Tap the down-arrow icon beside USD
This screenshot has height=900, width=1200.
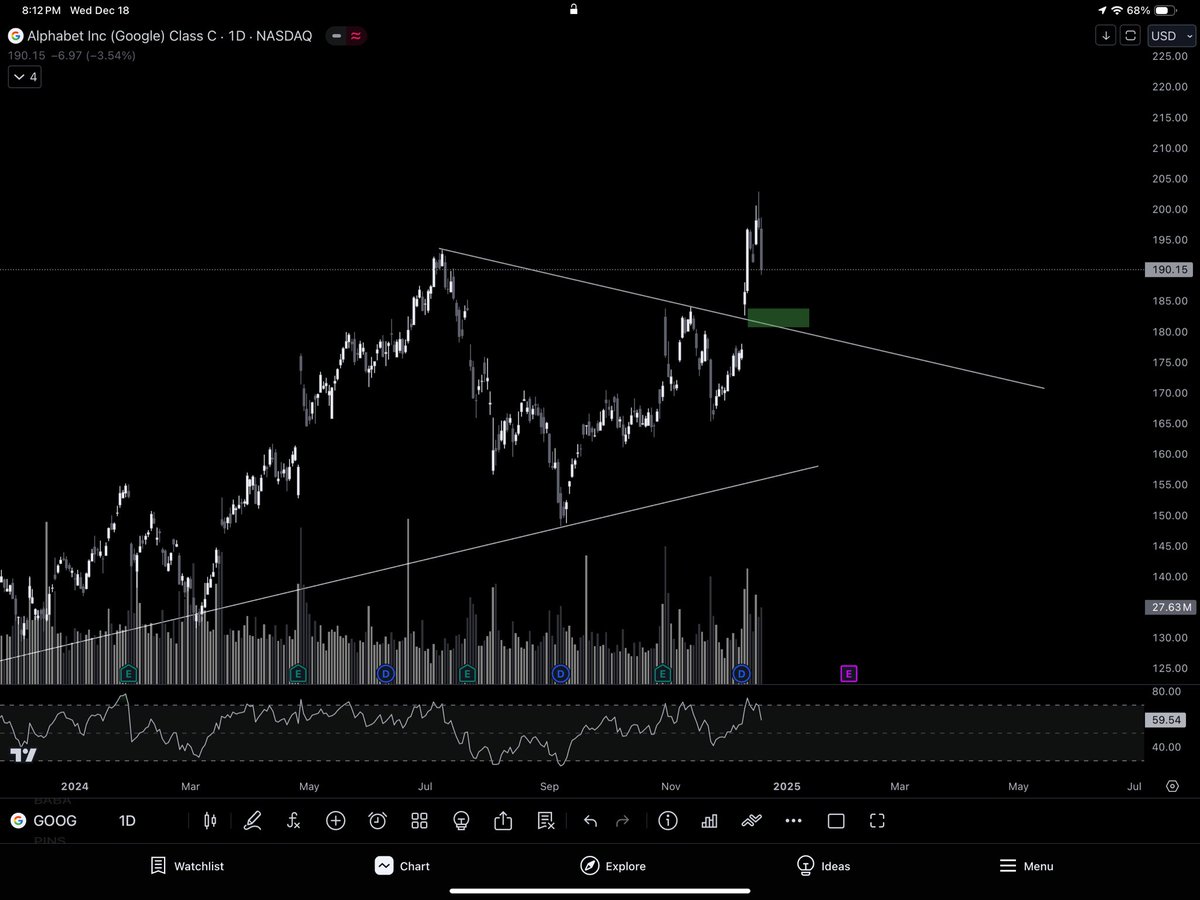[x=1106, y=35]
